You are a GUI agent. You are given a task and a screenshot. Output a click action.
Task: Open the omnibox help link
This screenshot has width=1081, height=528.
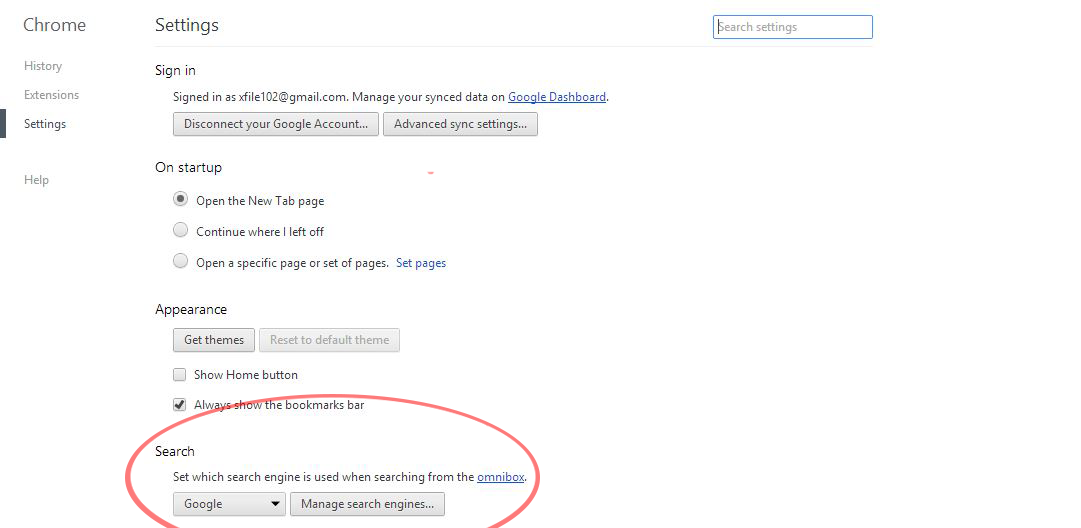click(x=501, y=477)
